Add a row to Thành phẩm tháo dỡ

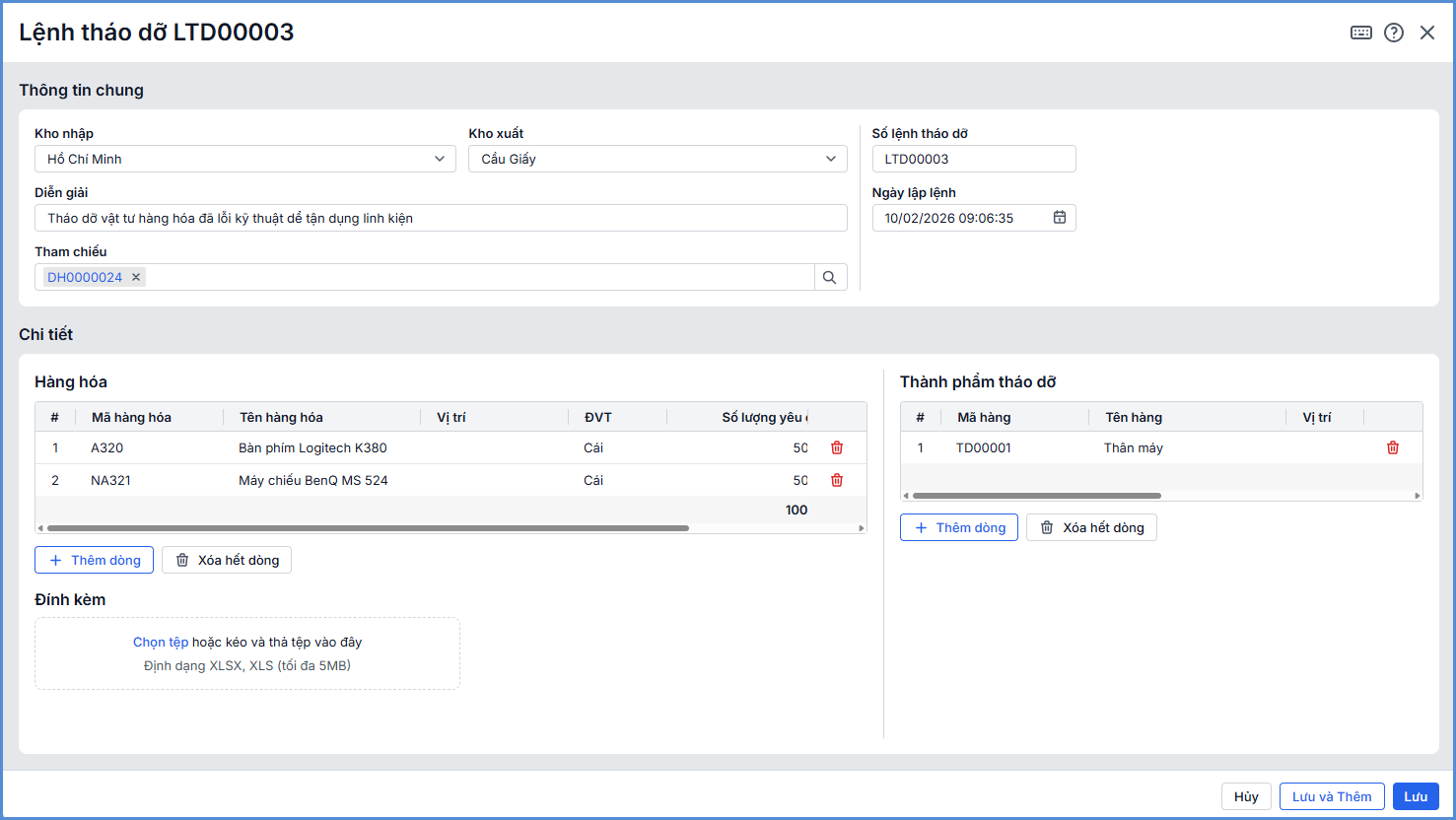click(959, 527)
